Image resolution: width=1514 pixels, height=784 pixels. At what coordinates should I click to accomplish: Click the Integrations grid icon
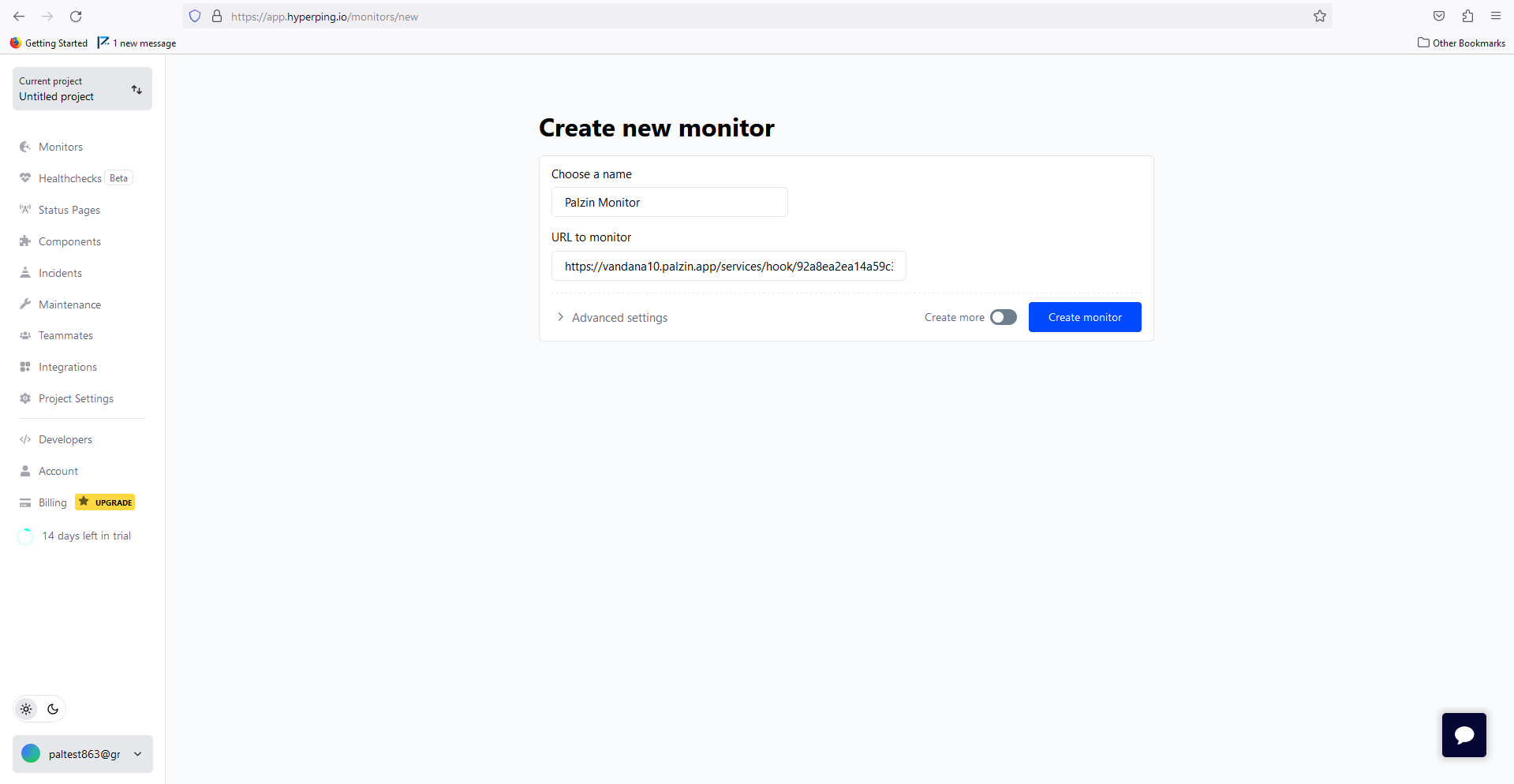[x=25, y=367]
